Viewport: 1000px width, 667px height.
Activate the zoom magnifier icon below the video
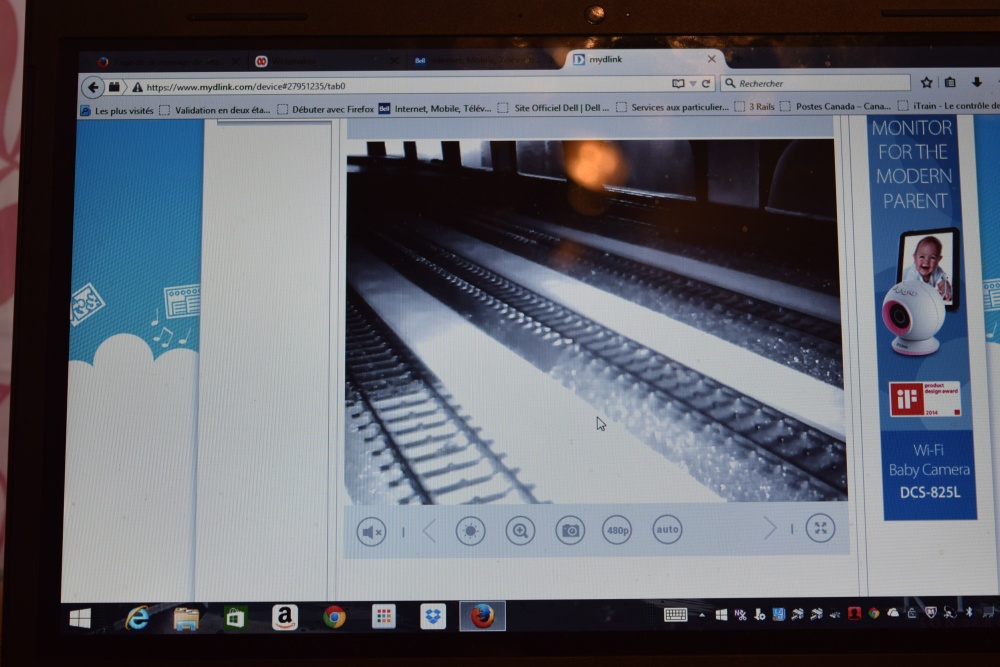520,531
